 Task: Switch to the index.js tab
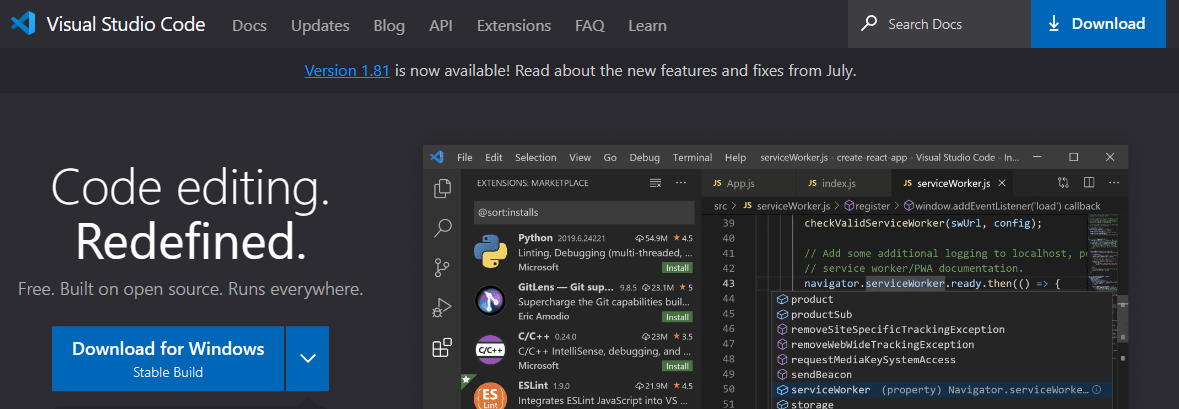pos(844,183)
